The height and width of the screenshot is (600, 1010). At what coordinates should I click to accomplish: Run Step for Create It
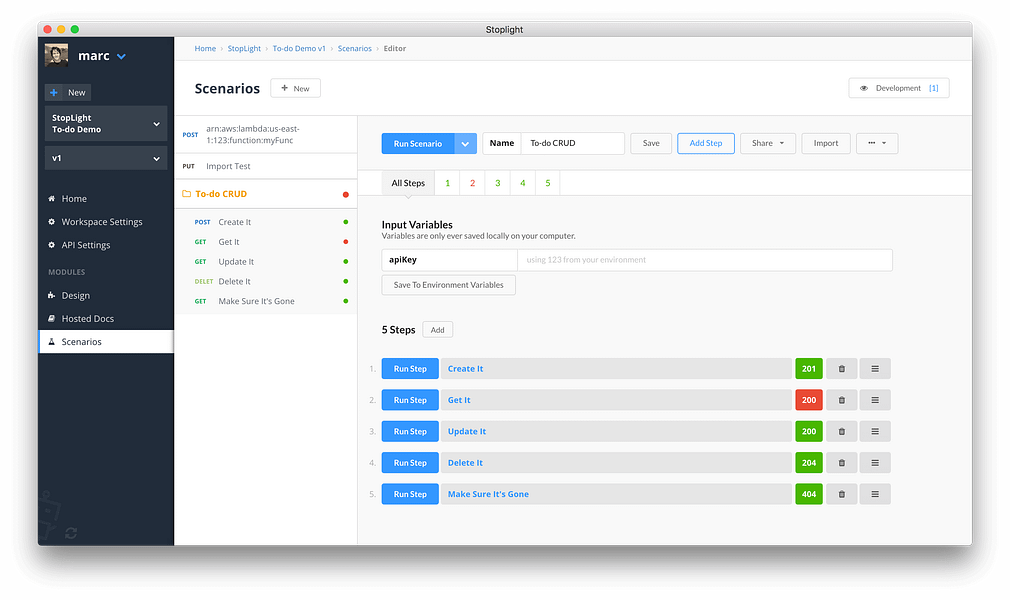tap(410, 369)
